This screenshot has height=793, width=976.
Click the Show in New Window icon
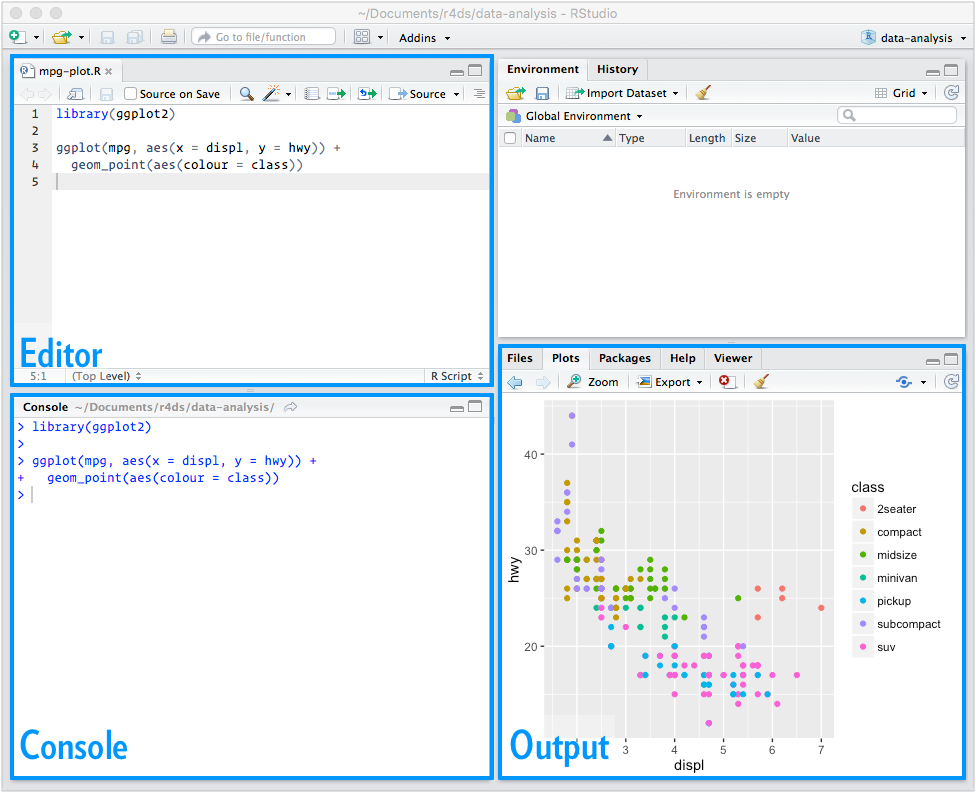pyautogui.click(x=75, y=94)
